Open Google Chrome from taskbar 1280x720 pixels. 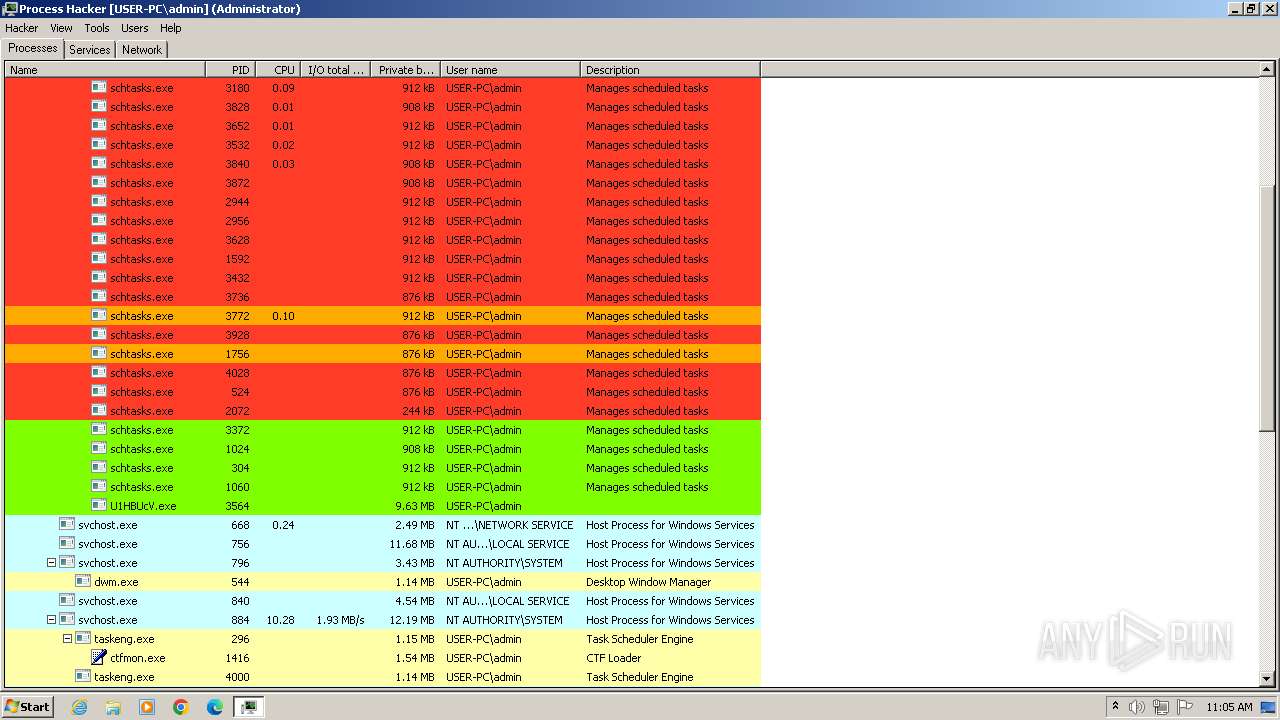(181, 707)
